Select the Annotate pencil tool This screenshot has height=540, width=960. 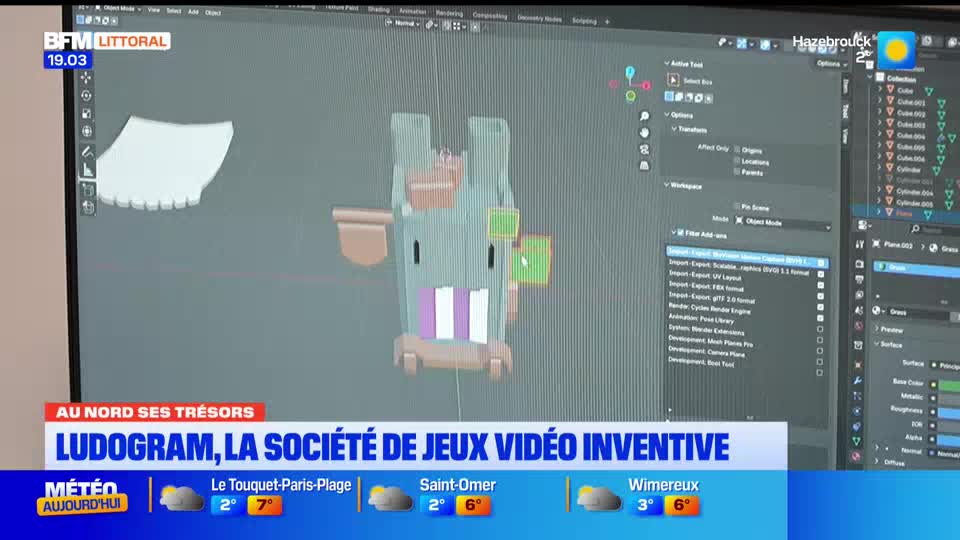[x=87, y=152]
